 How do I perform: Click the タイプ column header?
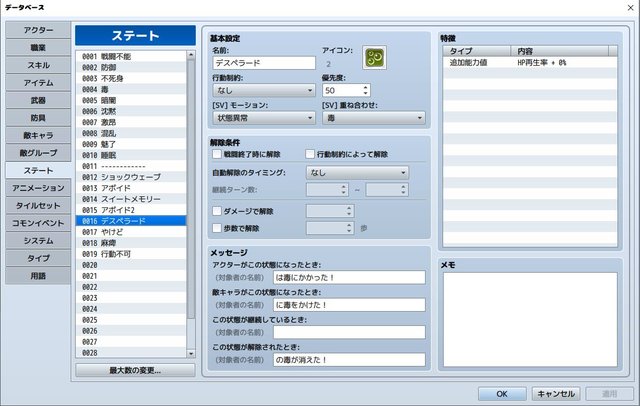tap(477, 51)
